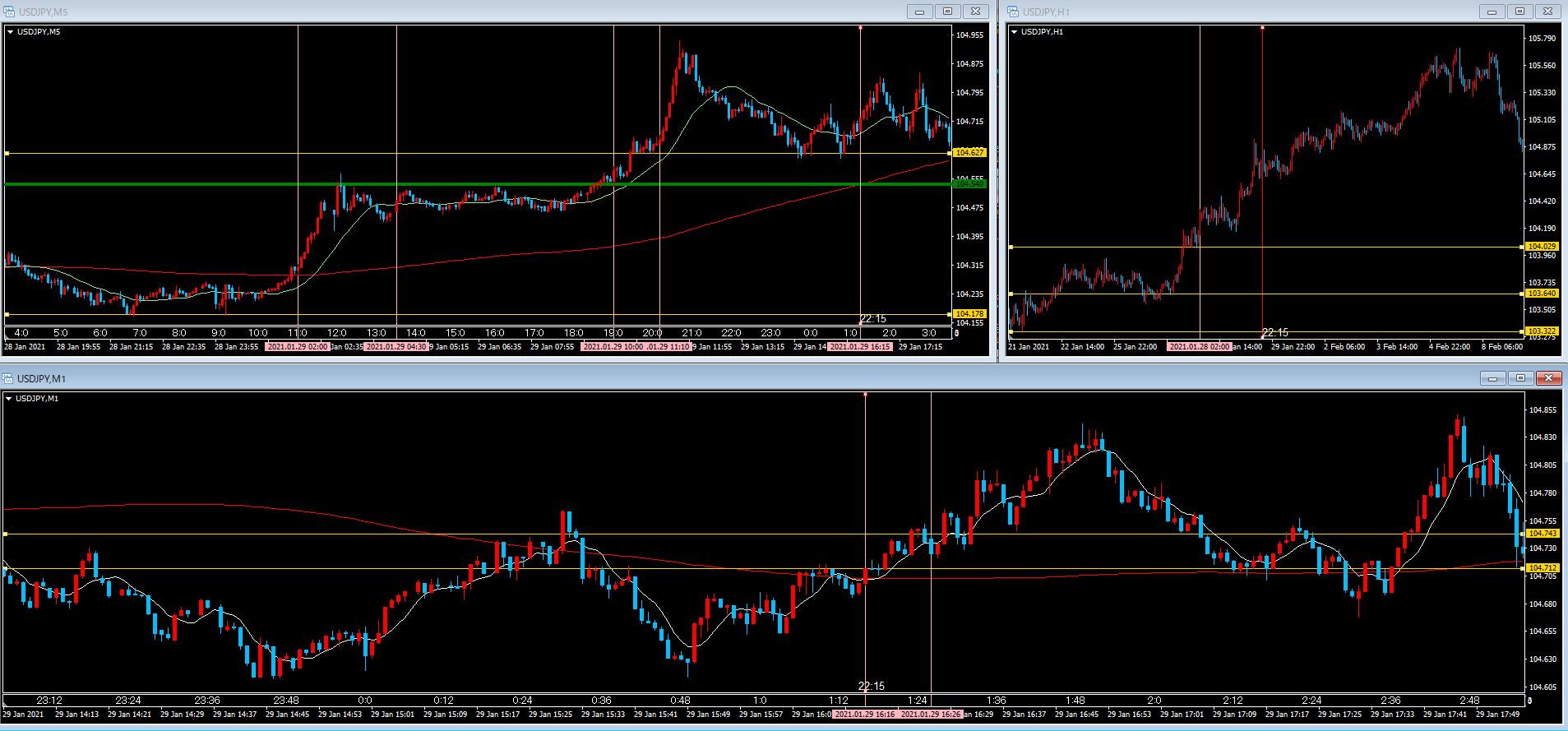The image size is (1568, 731).
Task: Click the 104.743 price label on M1 chart
Action: click(x=1543, y=534)
